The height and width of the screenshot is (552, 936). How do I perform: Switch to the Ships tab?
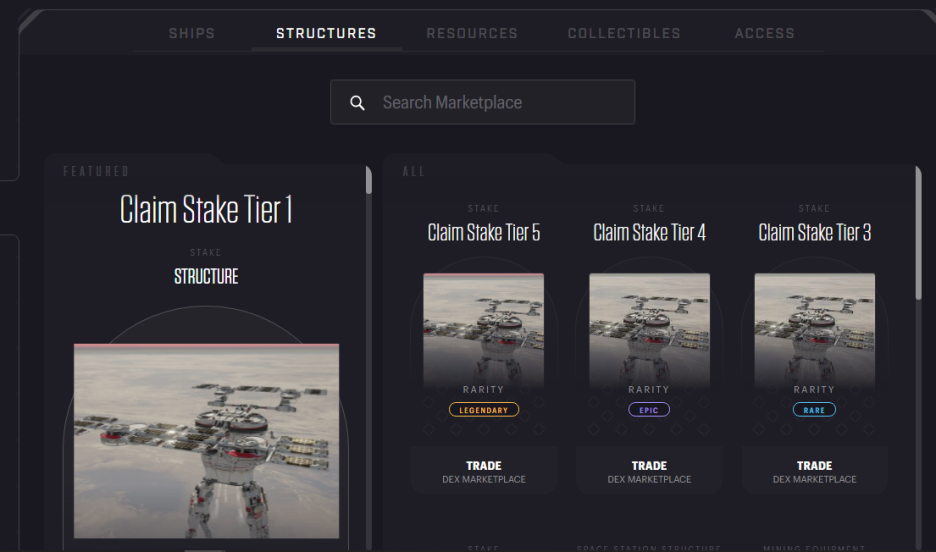click(x=192, y=33)
